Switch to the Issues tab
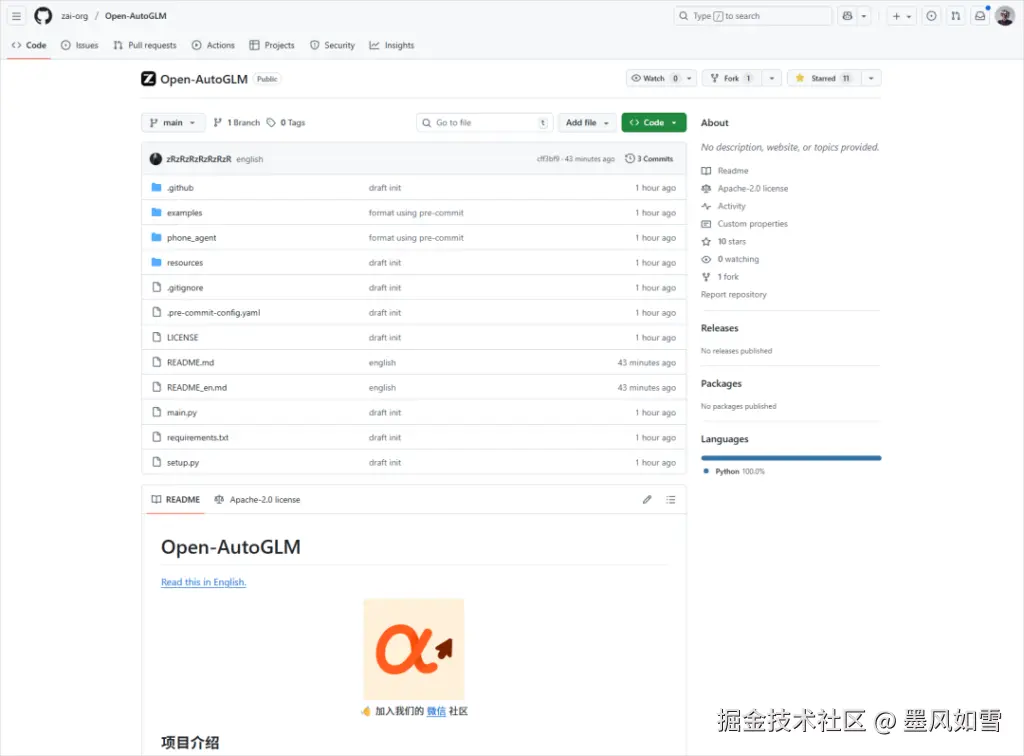Screen dimensions: 1024x756 (x=80, y=45)
